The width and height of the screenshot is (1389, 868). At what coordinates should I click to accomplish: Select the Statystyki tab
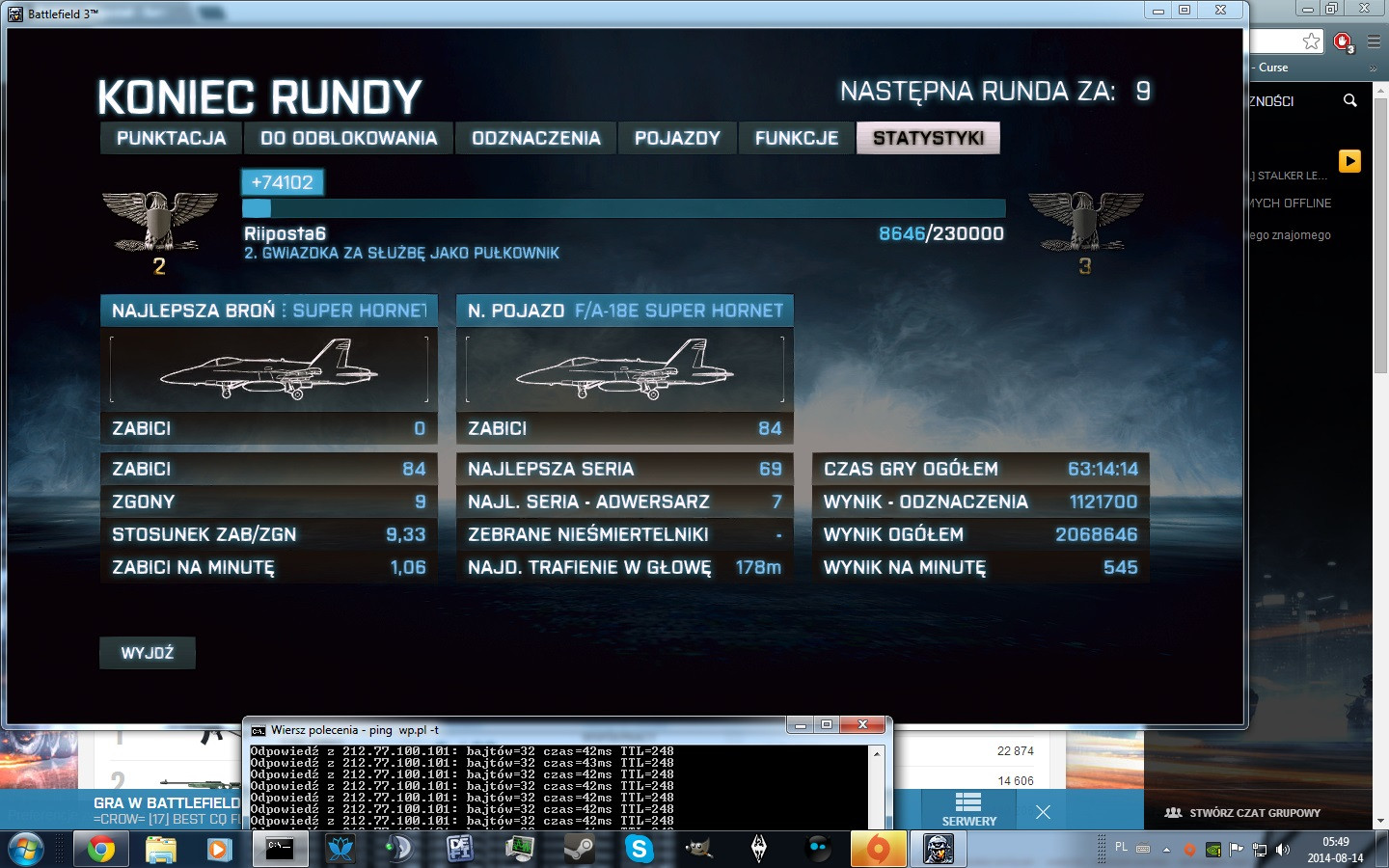(x=928, y=138)
